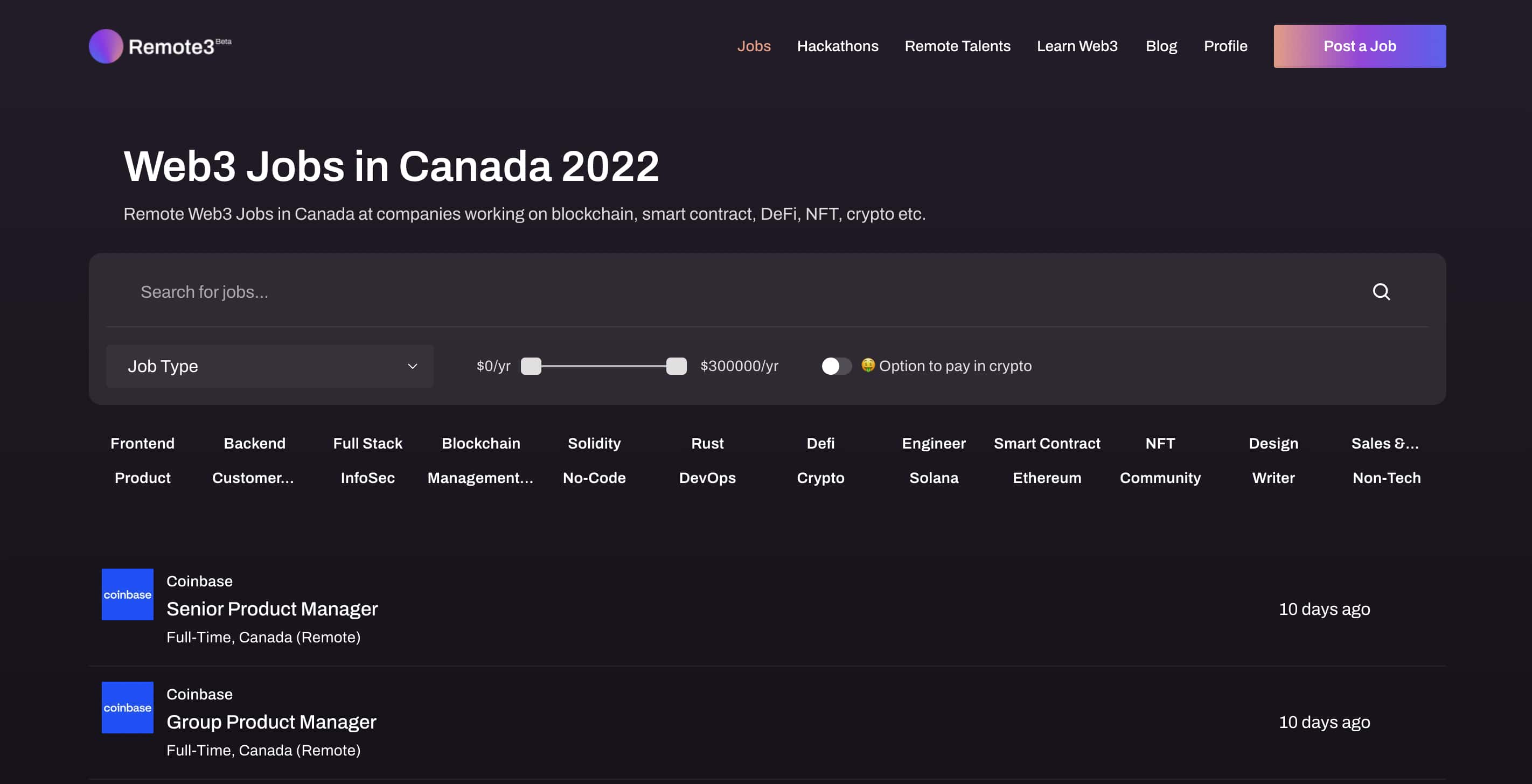Filter by Ethereum tag

pyautogui.click(x=1047, y=478)
